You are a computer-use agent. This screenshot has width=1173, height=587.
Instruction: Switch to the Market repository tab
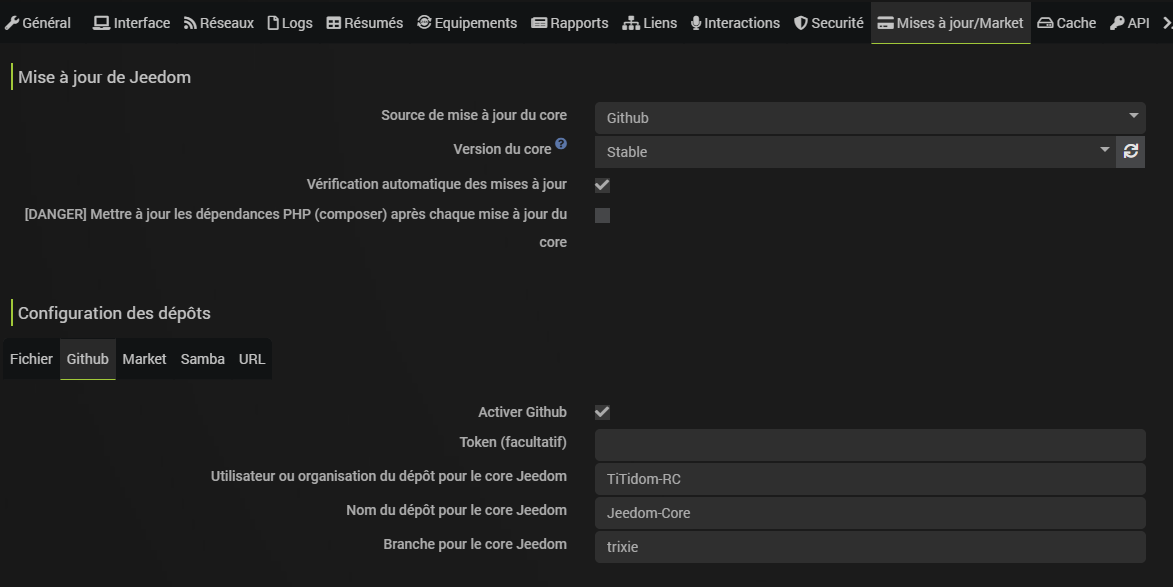144,359
